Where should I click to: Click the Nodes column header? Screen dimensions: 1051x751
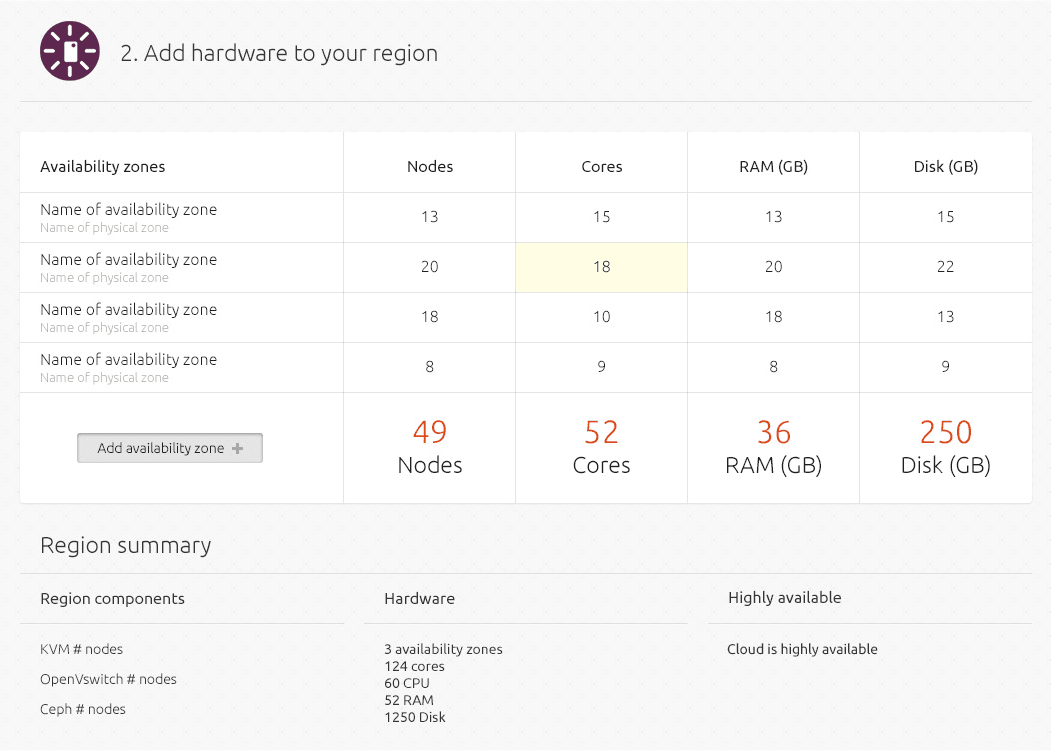[x=430, y=167]
